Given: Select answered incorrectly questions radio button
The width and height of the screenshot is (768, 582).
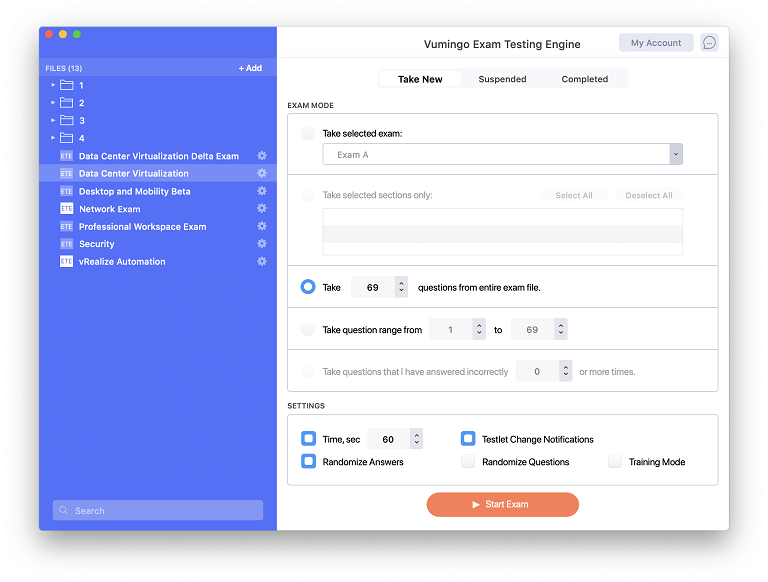Looking at the screenshot, I should [x=308, y=371].
